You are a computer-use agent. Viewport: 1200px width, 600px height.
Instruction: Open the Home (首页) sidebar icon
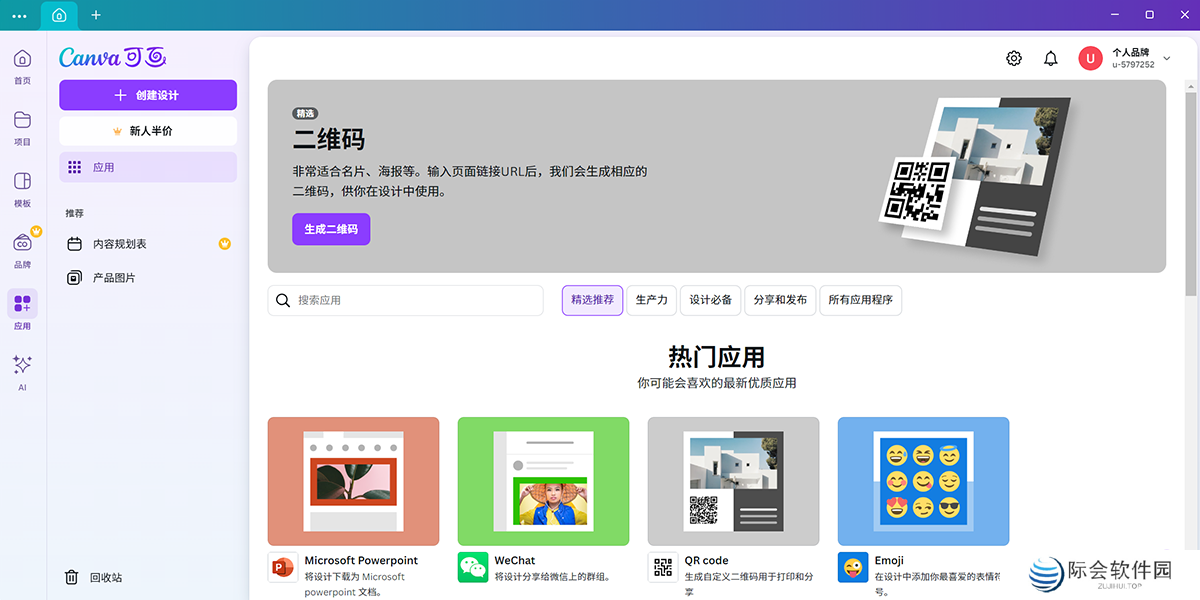22,59
